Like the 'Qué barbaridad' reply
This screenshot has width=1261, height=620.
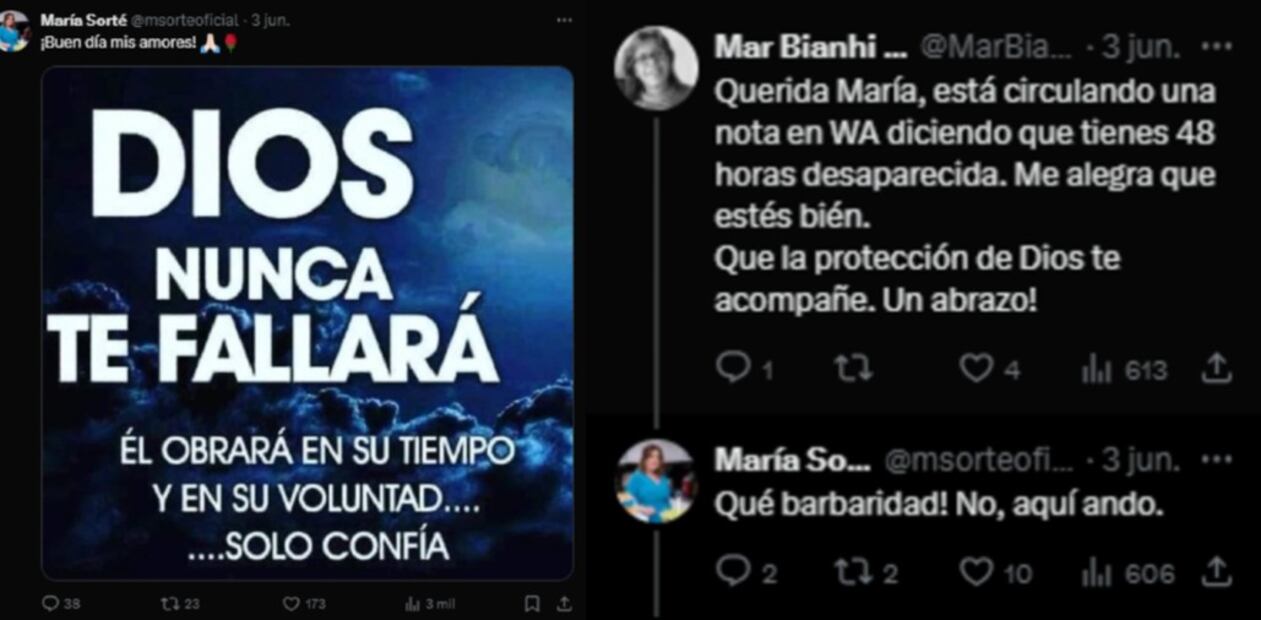[995, 573]
